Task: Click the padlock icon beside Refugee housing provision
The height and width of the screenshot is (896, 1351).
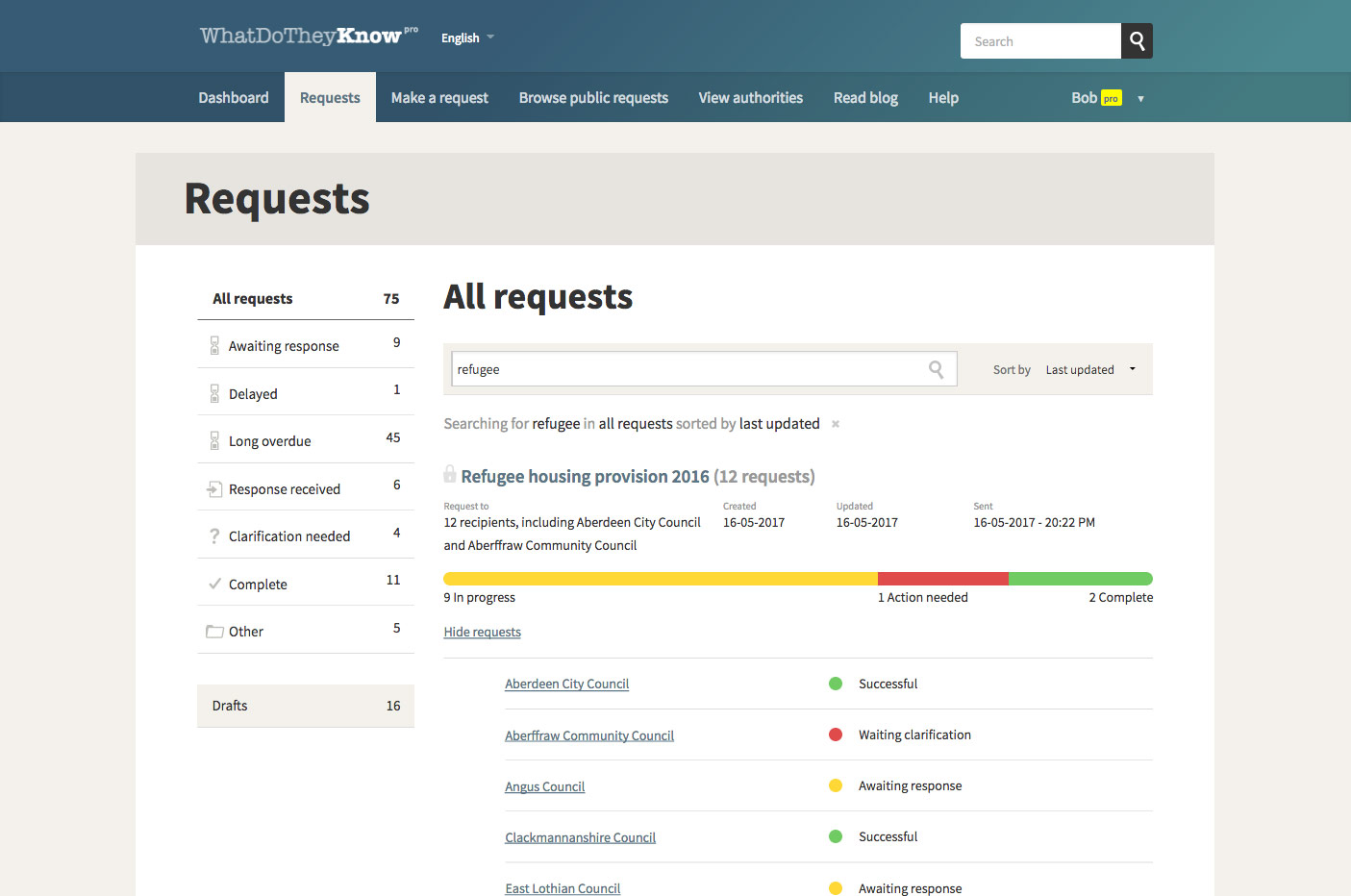Action: pyautogui.click(x=450, y=475)
